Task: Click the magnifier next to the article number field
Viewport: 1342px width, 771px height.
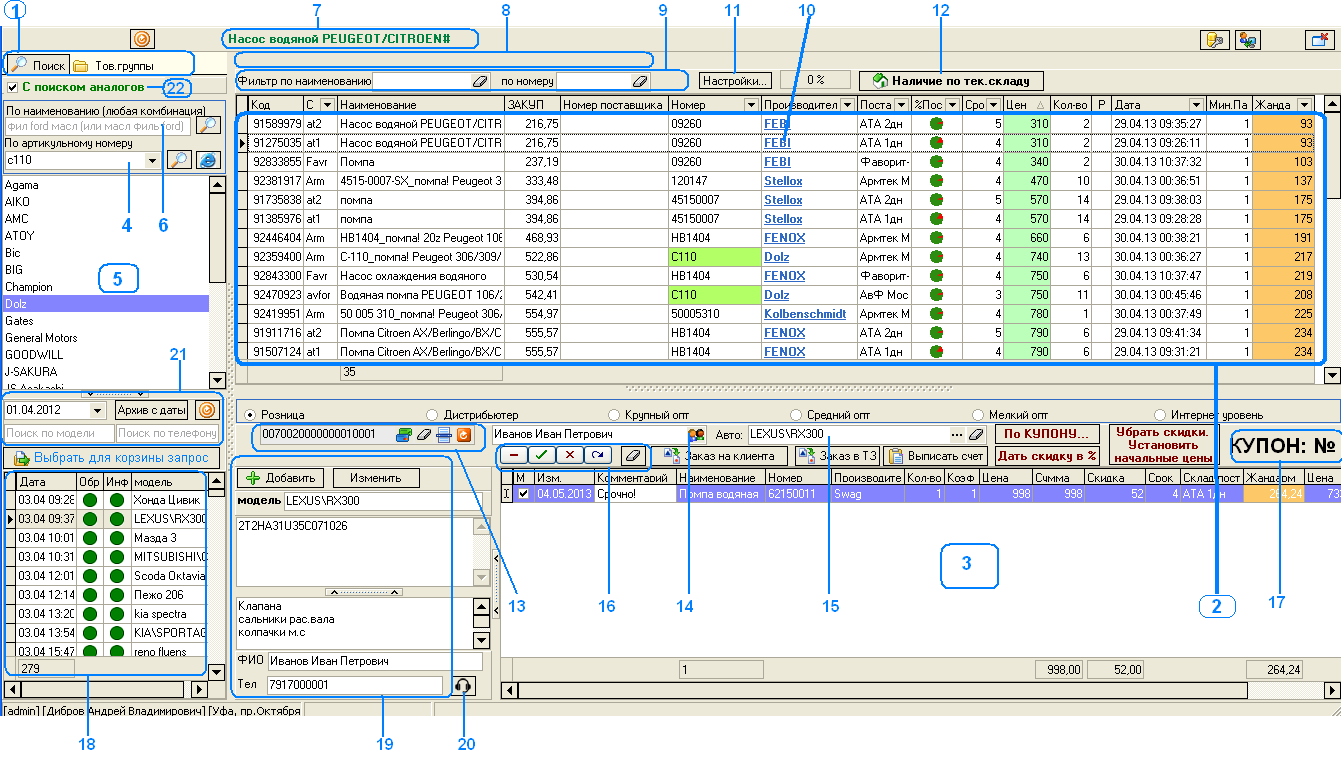Action: (178, 160)
